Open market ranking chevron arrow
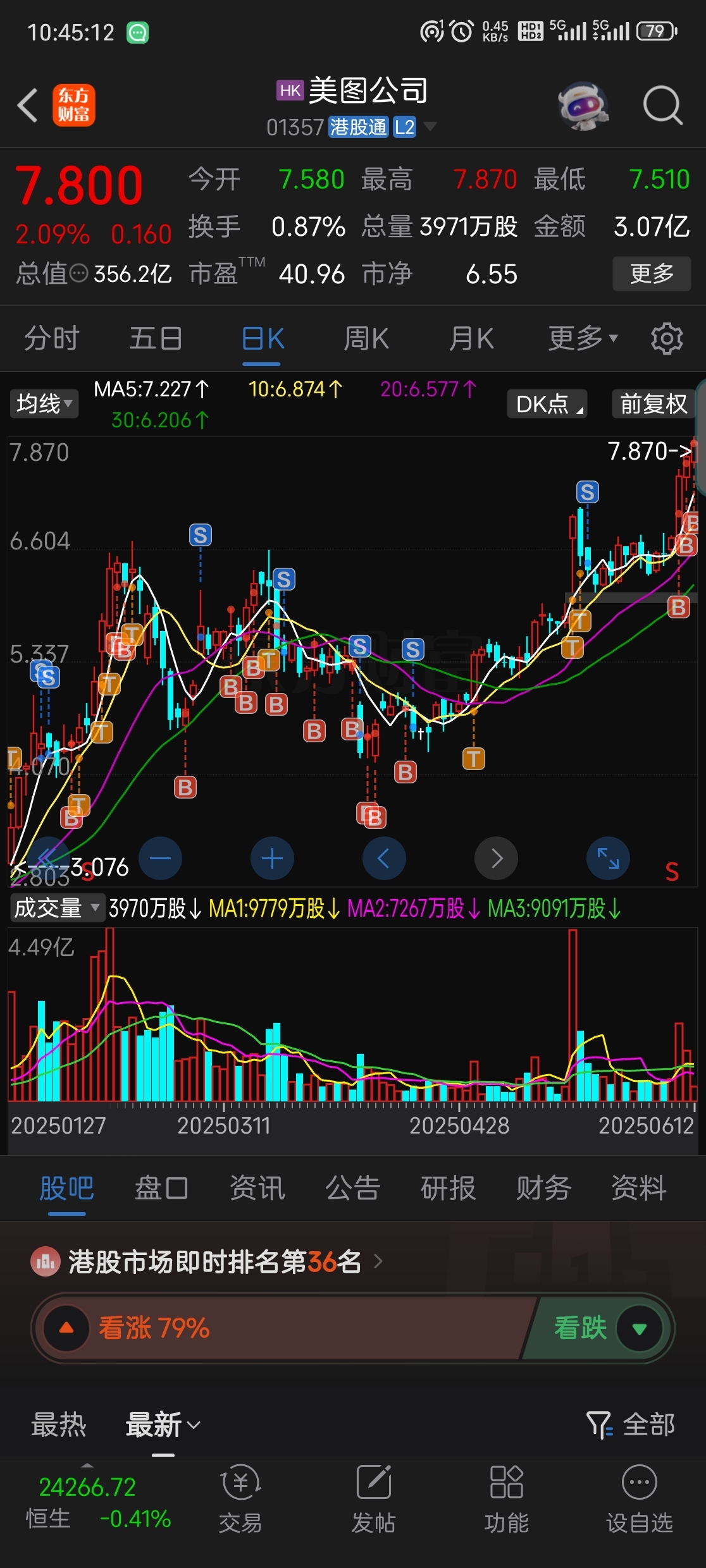This screenshot has height=1568, width=706. (x=378, y=1262)
